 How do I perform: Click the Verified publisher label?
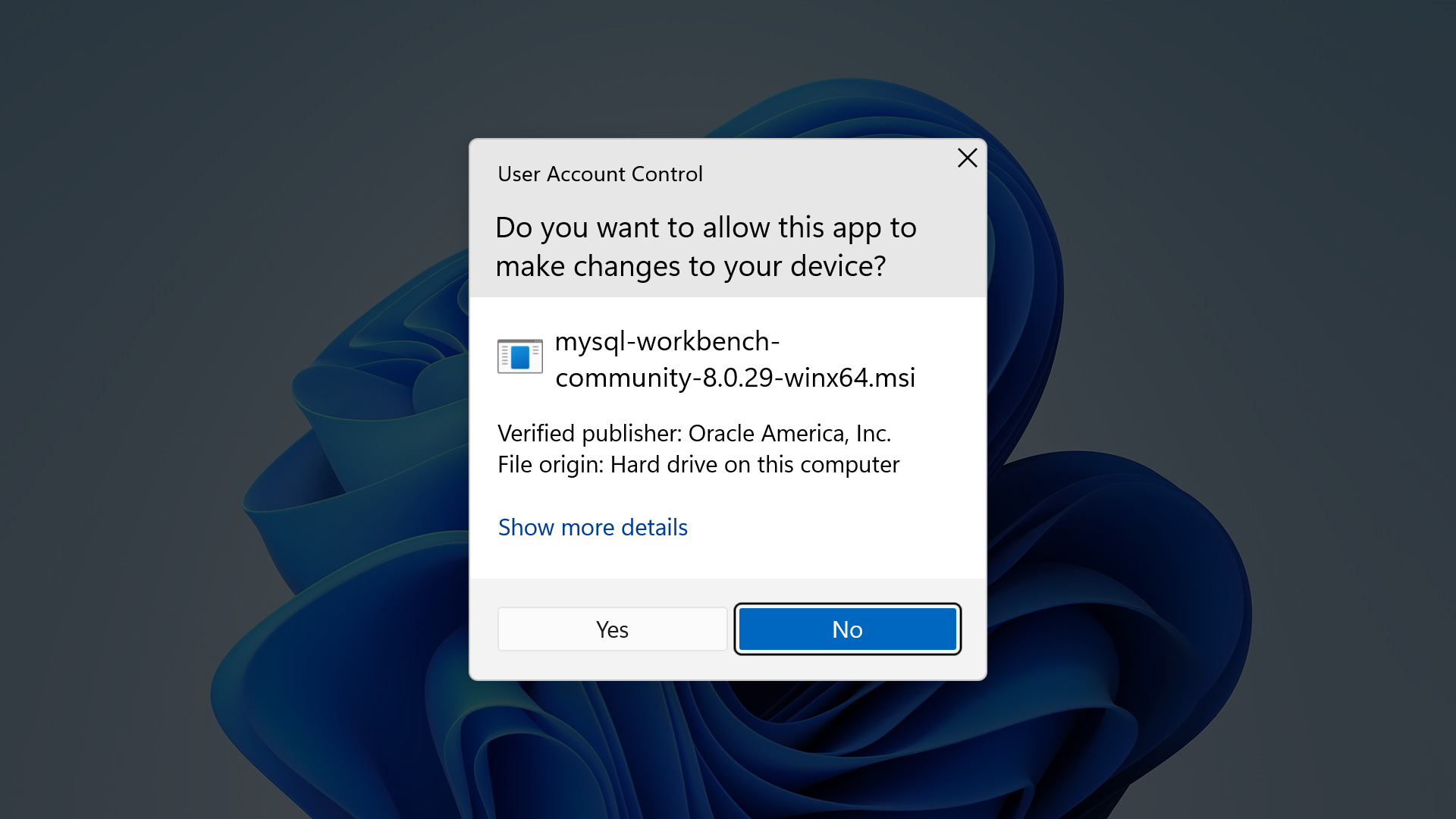click(x=590, y=433)
